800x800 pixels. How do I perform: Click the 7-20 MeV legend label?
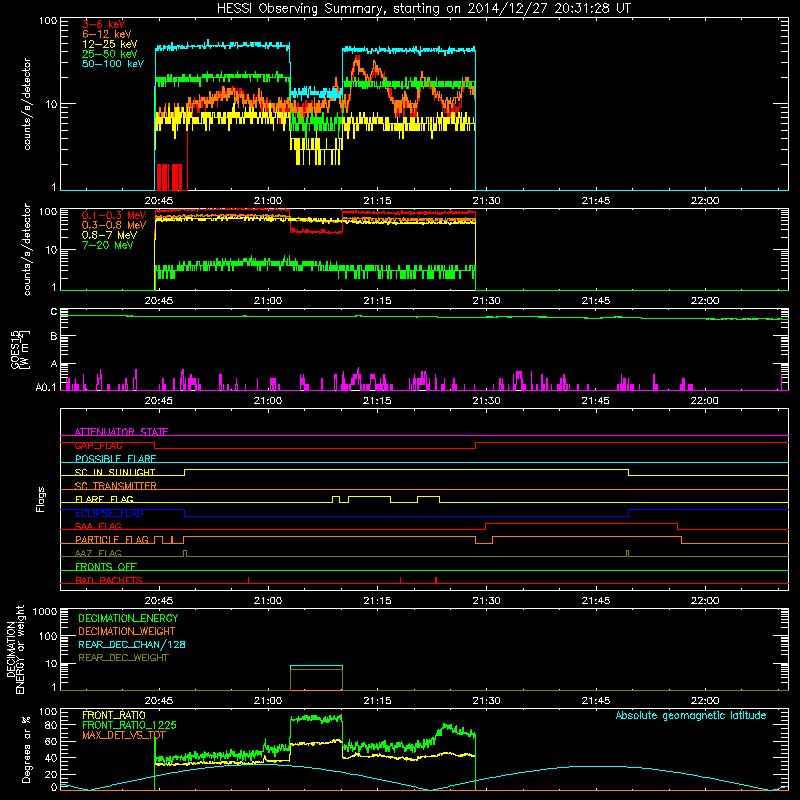(107, 245)
